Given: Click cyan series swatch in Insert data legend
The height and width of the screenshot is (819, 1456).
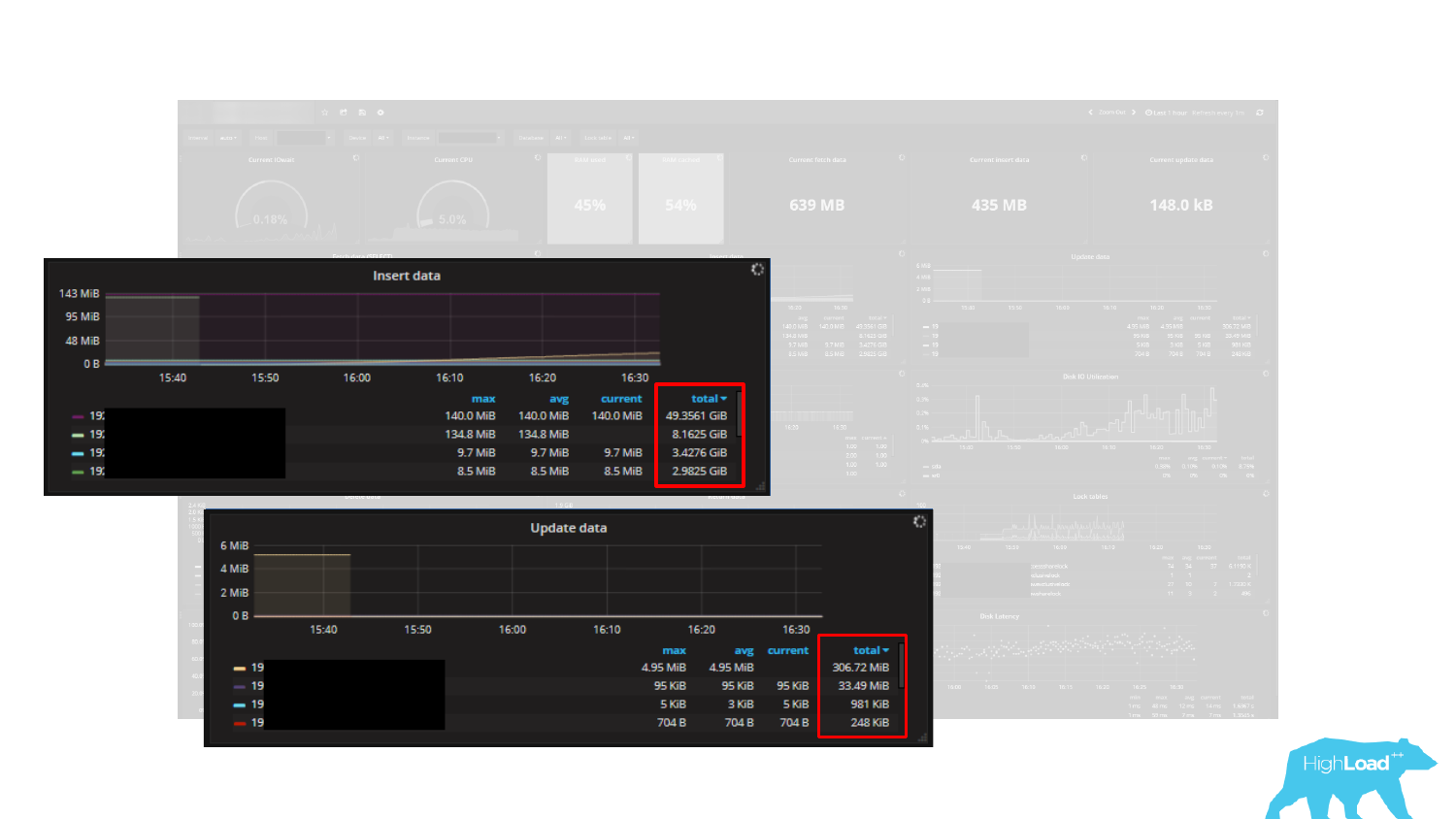Looking at the screenshot, I should (78, 453).
